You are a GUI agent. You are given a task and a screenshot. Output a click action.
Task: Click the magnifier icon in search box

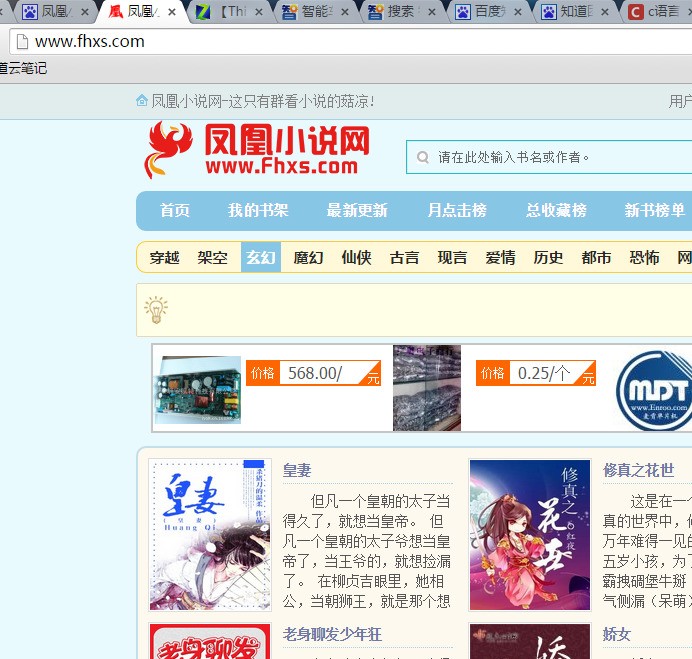422,157
